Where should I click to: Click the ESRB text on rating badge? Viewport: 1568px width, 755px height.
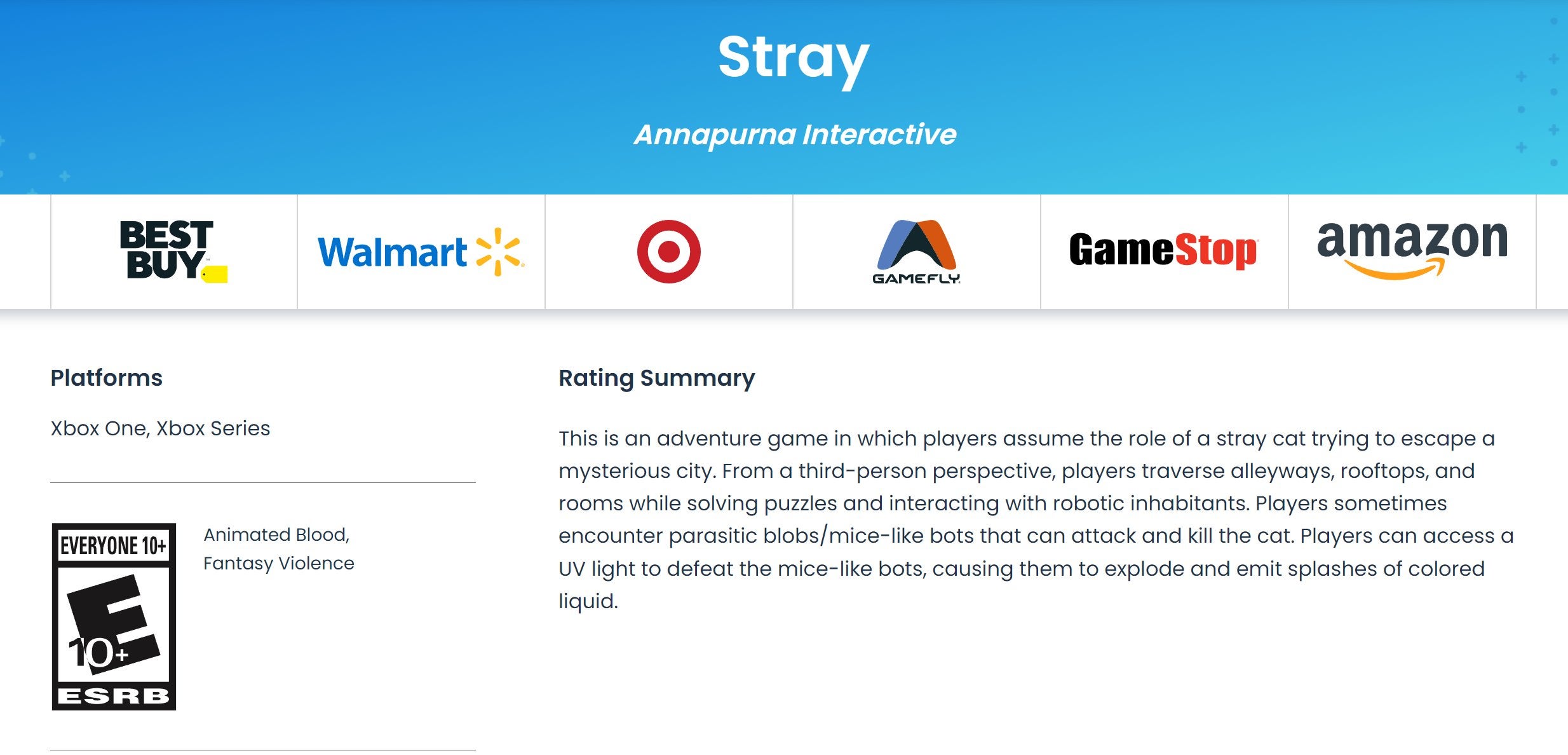click(114, 697)
